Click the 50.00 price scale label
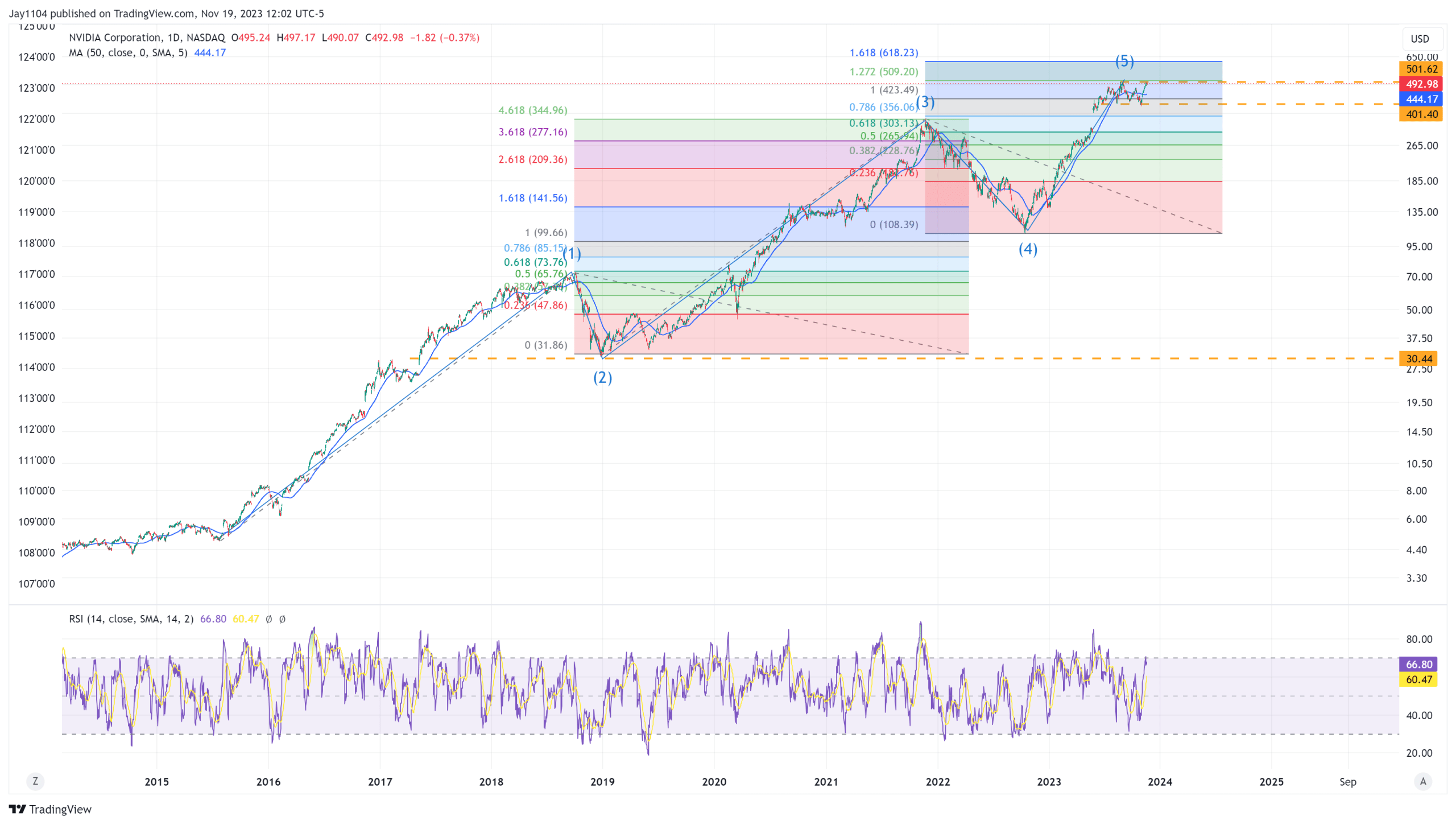This screenshot has width=1456, height=825. (x=1420, y=310)
